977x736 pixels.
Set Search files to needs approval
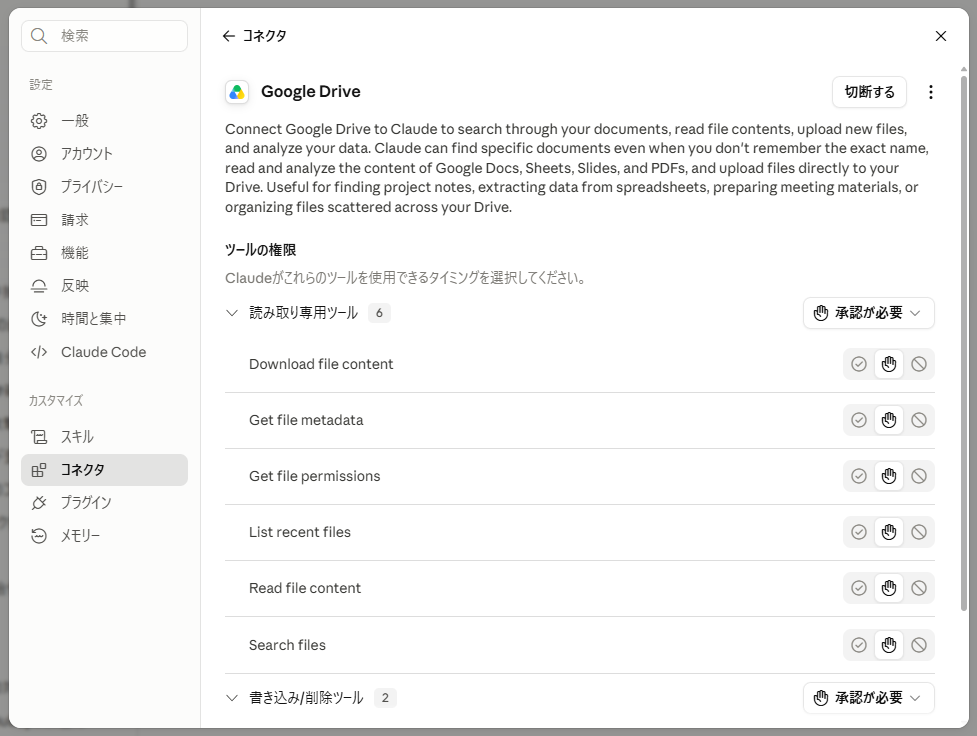pos(889,645)
